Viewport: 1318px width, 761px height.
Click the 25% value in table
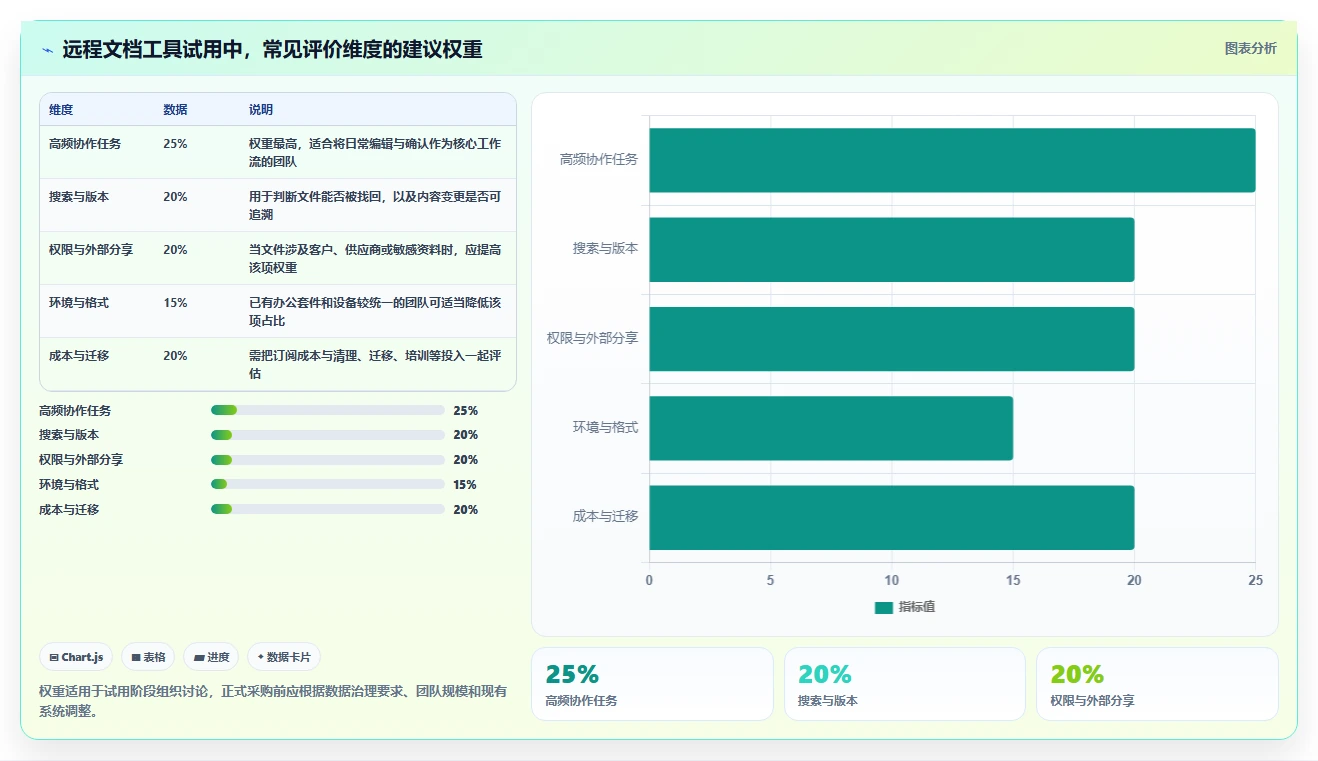click(175, 144)
